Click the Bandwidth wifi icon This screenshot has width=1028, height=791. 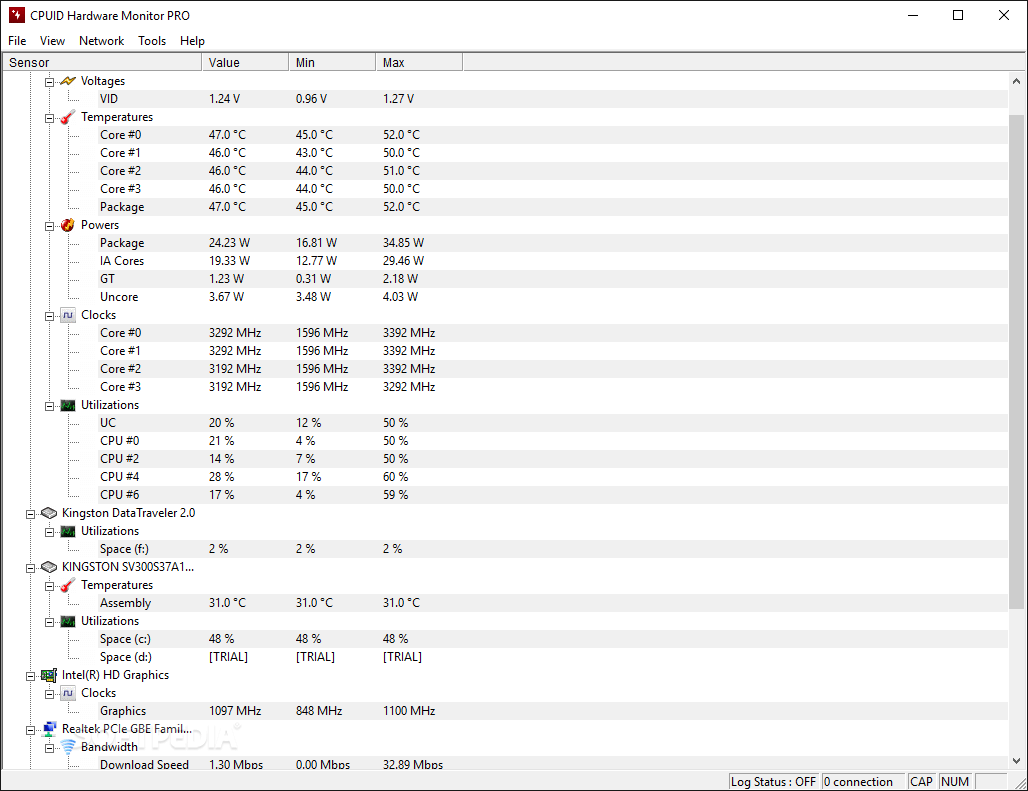pyautogui.click(x=68, y=747)
